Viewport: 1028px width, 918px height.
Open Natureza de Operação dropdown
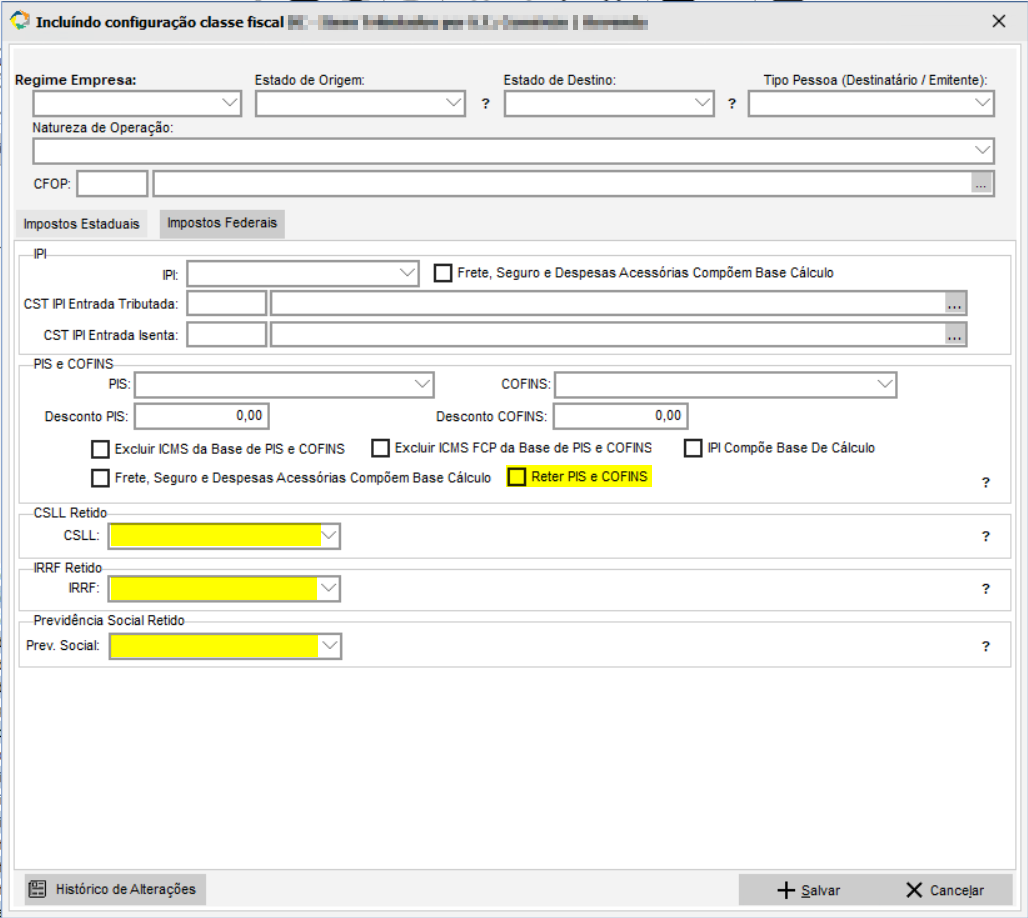pos(513,151)
